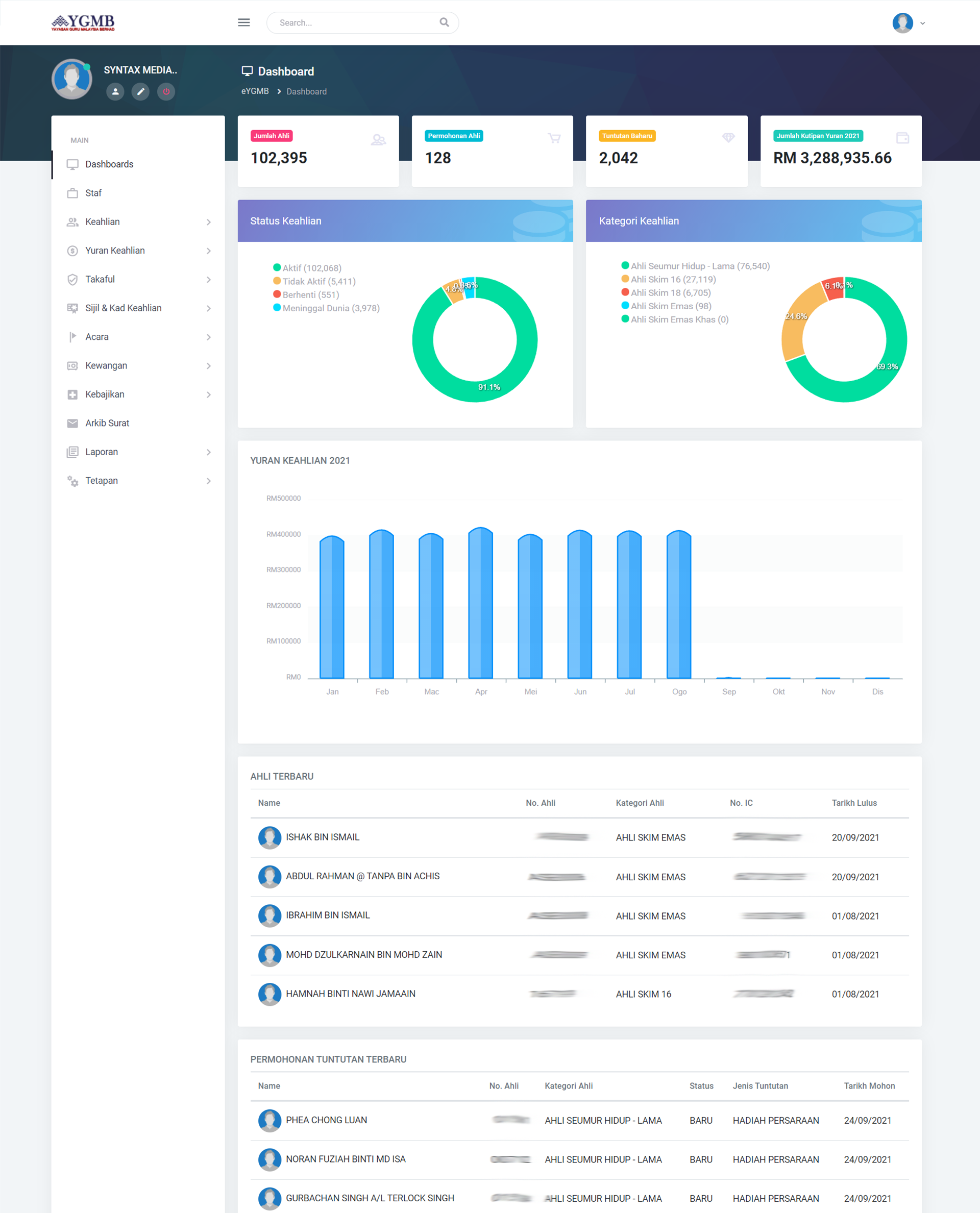The height and width of the screenshot is (1213, 980).
Task: Click the Arkib Surat envelope icon
Action: (x=72, y=424)
